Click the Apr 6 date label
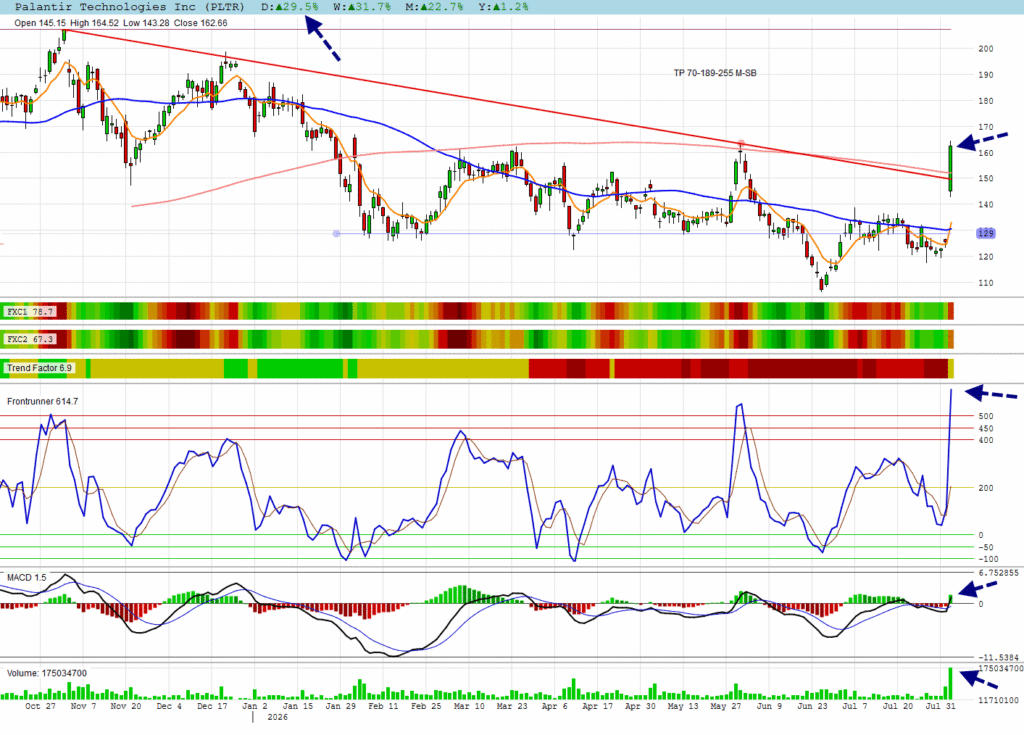Viewport: 1024px width, 735px height. (x=555, y=706)
